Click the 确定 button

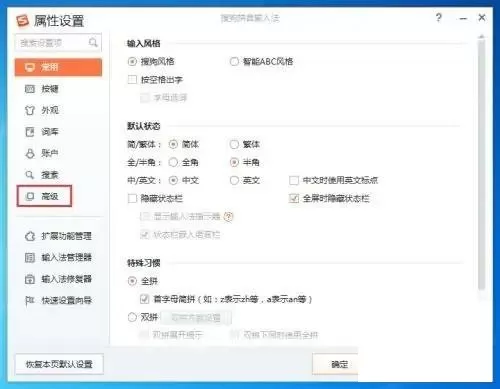335,364
